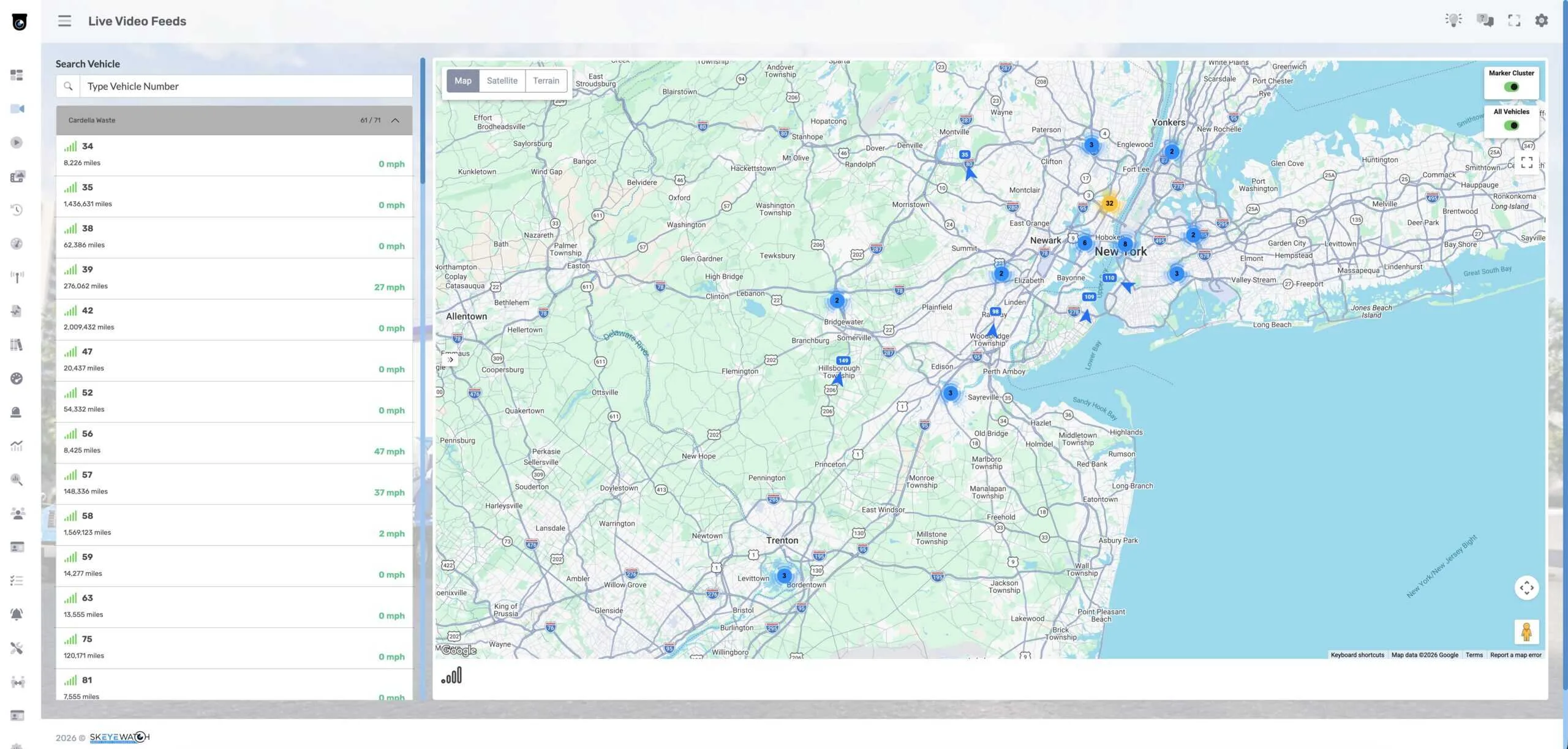Click the signal bars icon below map

[x=451, y=676]
